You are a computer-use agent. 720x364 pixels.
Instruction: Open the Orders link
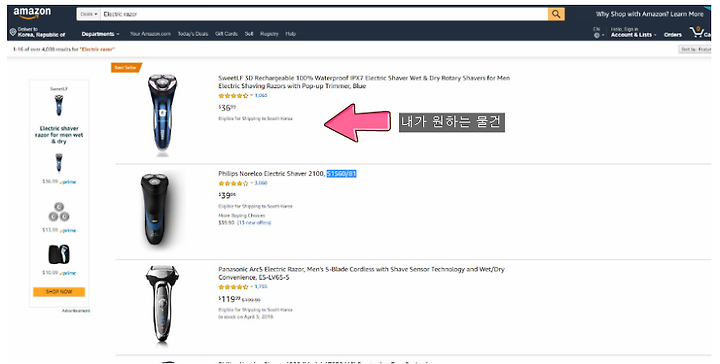(673, 35)
